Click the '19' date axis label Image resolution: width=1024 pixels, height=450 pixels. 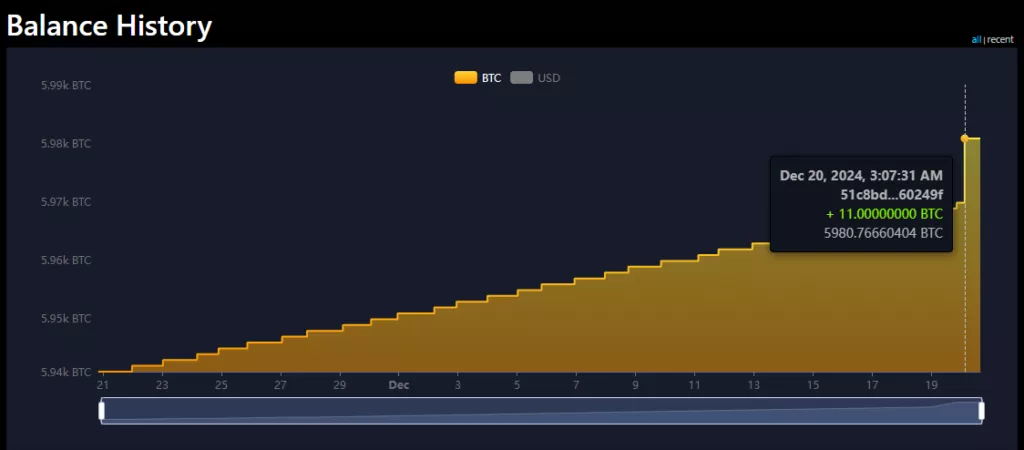931,385
